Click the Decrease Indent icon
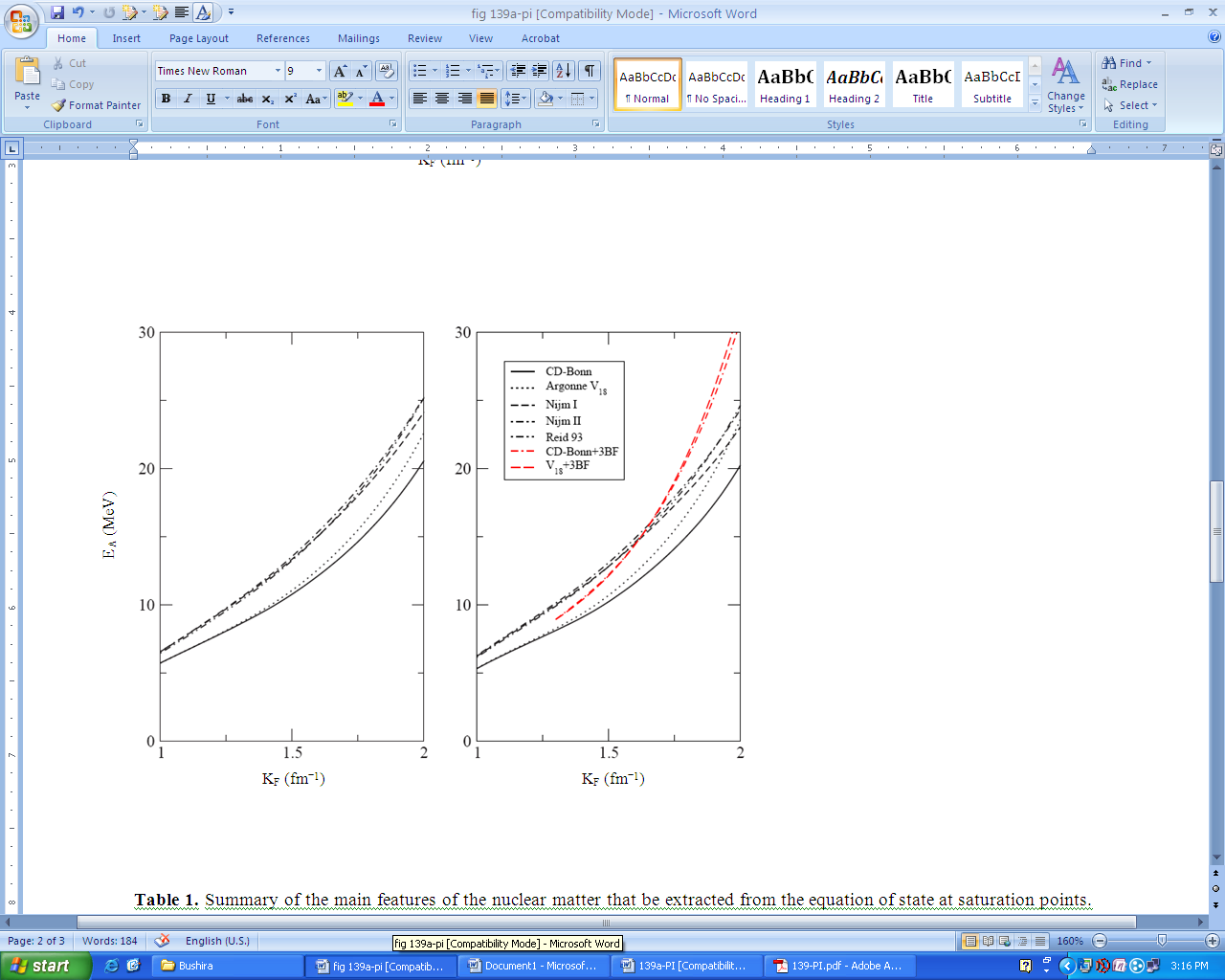The image size is (1225, 980). point(518,71)
